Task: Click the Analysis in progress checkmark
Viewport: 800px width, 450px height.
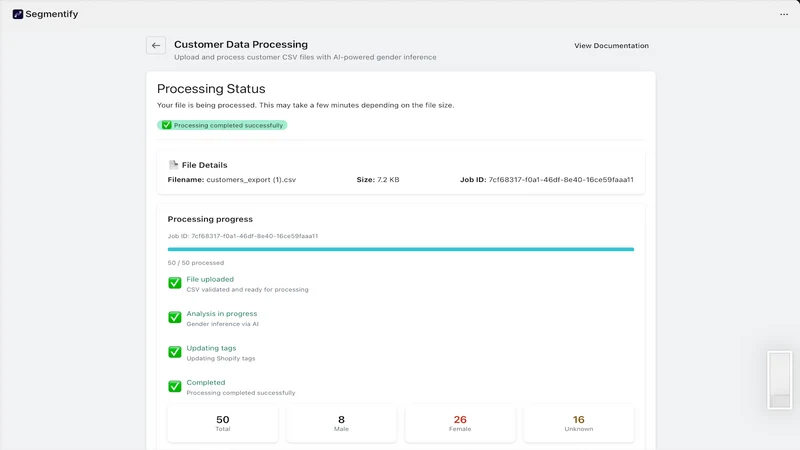Action: [174, 317]
